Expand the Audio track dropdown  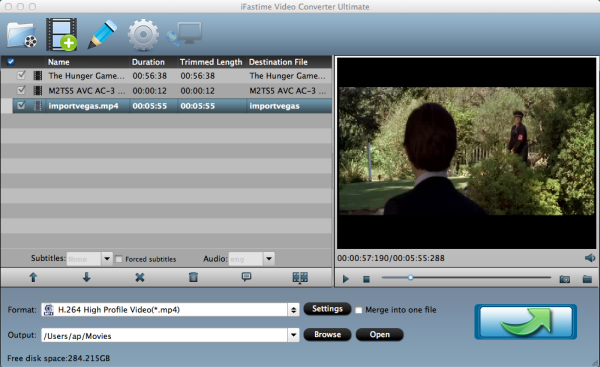coord(269,259)
